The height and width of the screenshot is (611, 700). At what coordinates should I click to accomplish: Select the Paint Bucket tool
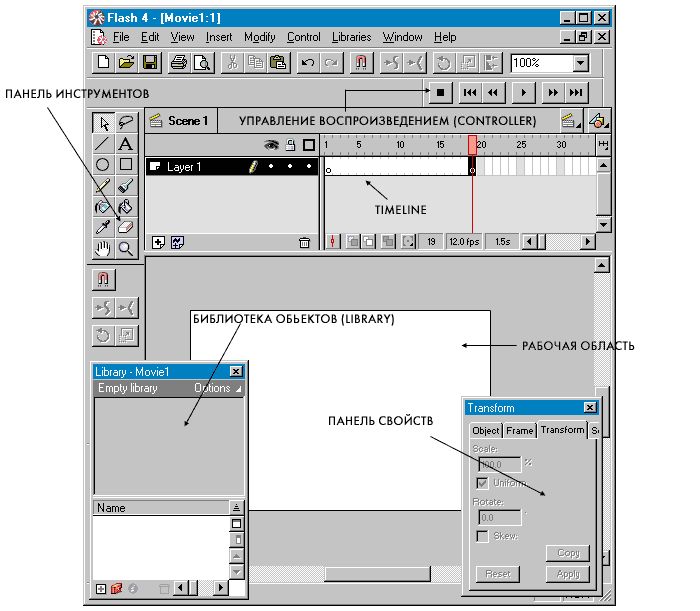126,207
